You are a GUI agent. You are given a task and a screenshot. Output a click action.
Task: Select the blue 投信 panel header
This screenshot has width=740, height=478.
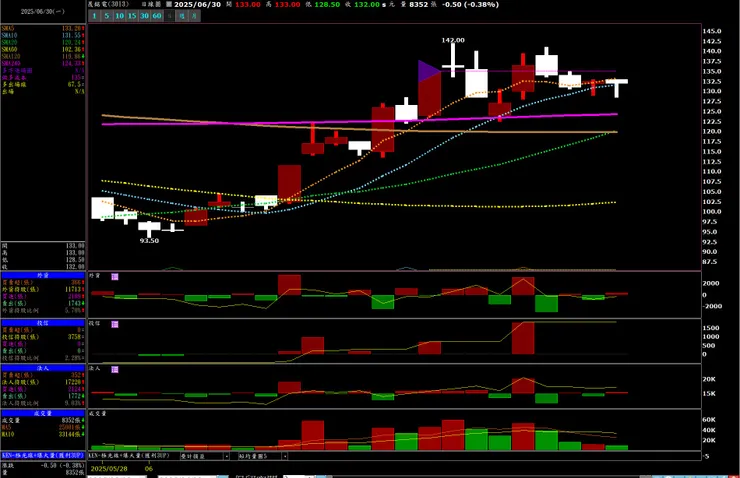[x=43, y=323]
